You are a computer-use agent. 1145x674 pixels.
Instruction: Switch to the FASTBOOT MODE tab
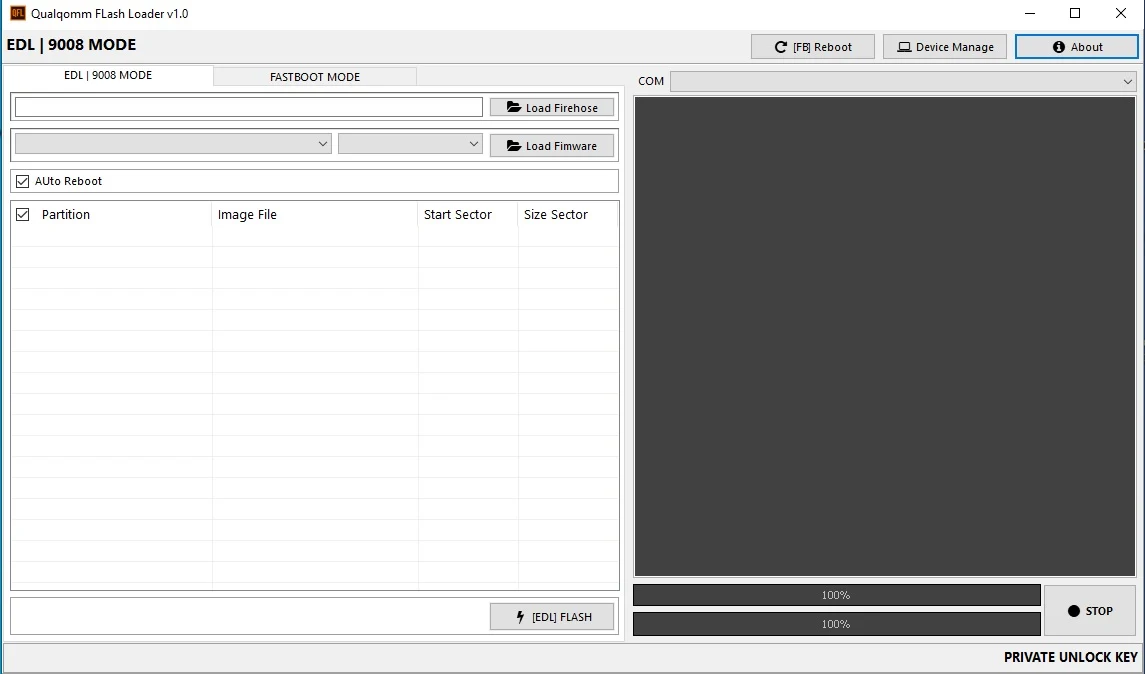click(x=315, y=77)
